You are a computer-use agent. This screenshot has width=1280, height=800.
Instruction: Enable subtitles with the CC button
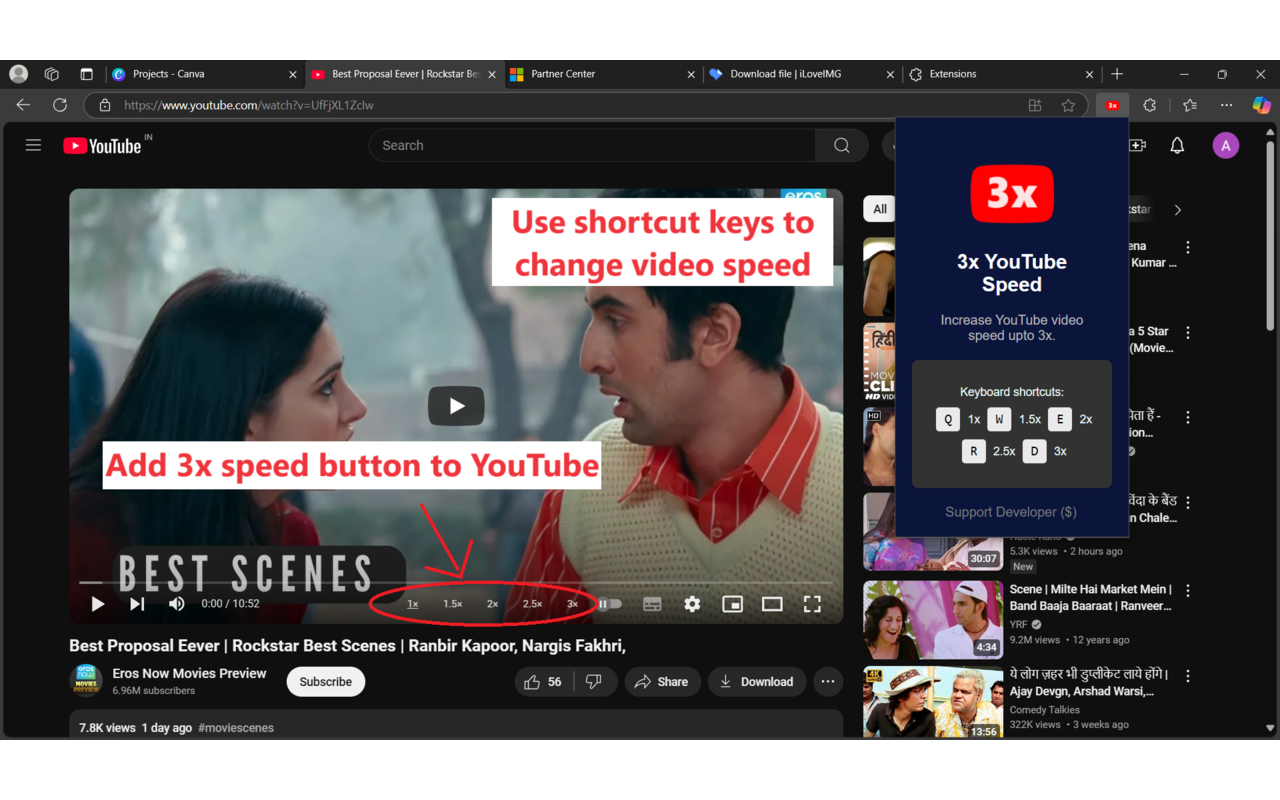(x=652, y=604)
